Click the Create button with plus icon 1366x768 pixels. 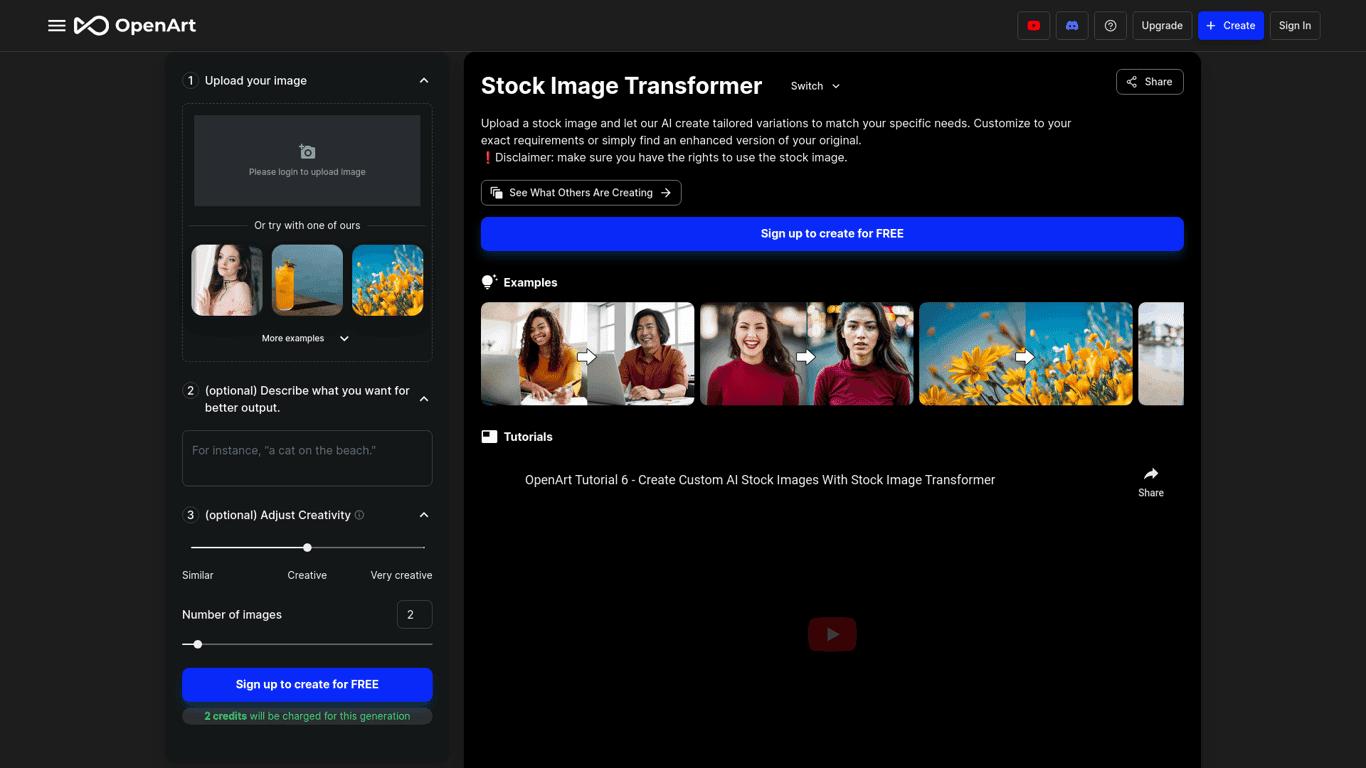point(1230,25)
